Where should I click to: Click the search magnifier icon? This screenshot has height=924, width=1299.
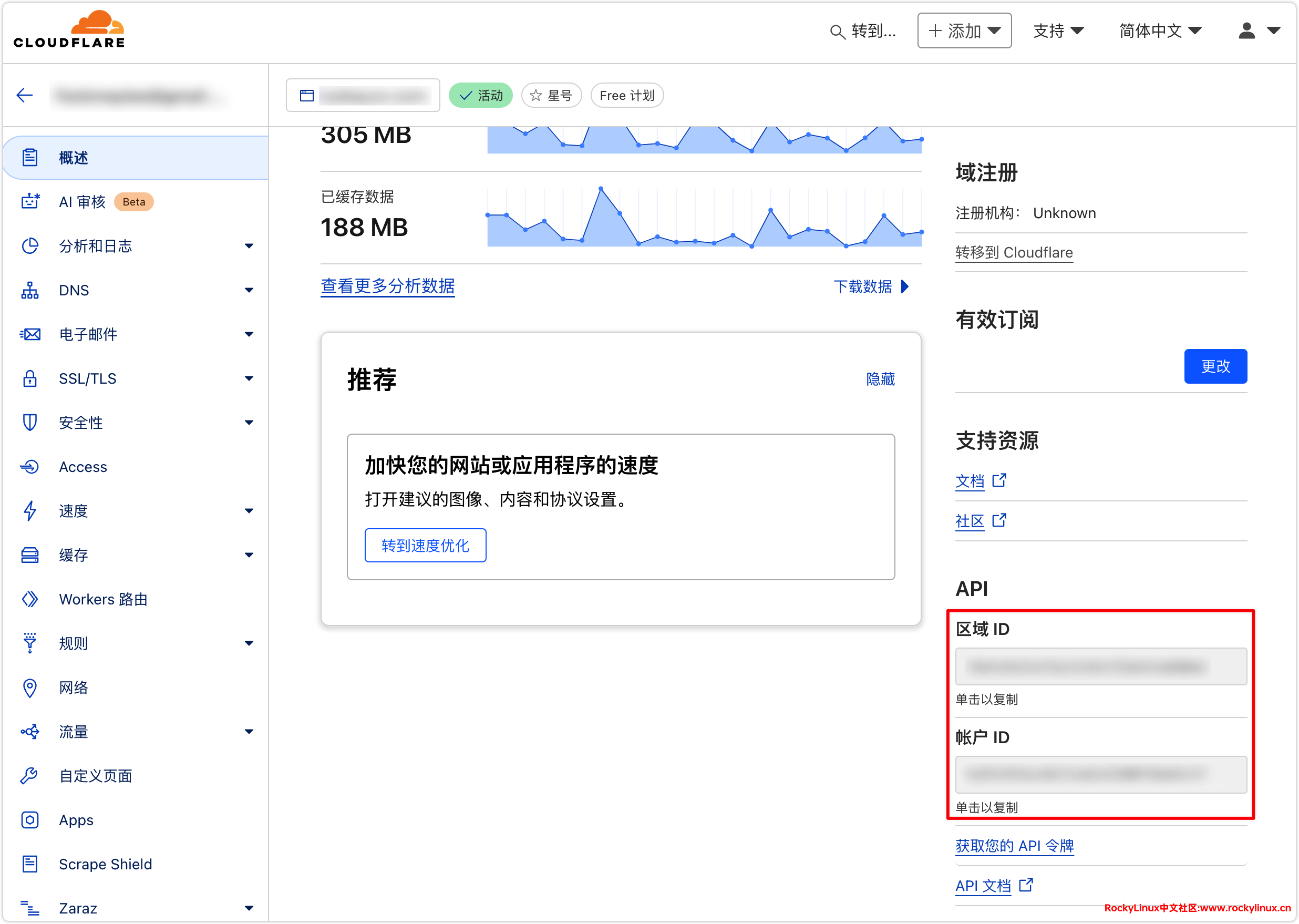coord(837,32)
